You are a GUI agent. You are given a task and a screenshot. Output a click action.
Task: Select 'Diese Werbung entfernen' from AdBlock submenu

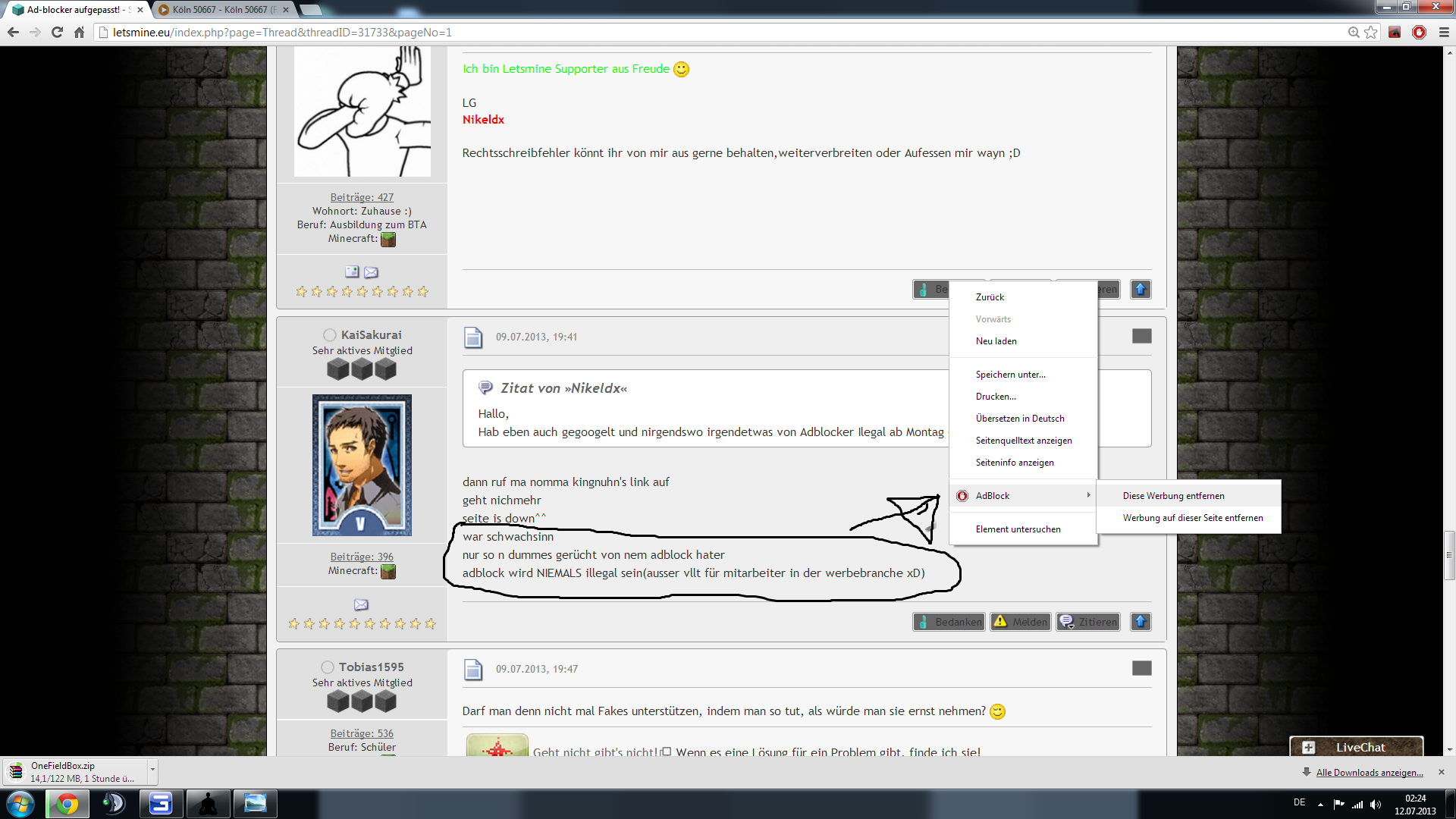(1173, 495)
